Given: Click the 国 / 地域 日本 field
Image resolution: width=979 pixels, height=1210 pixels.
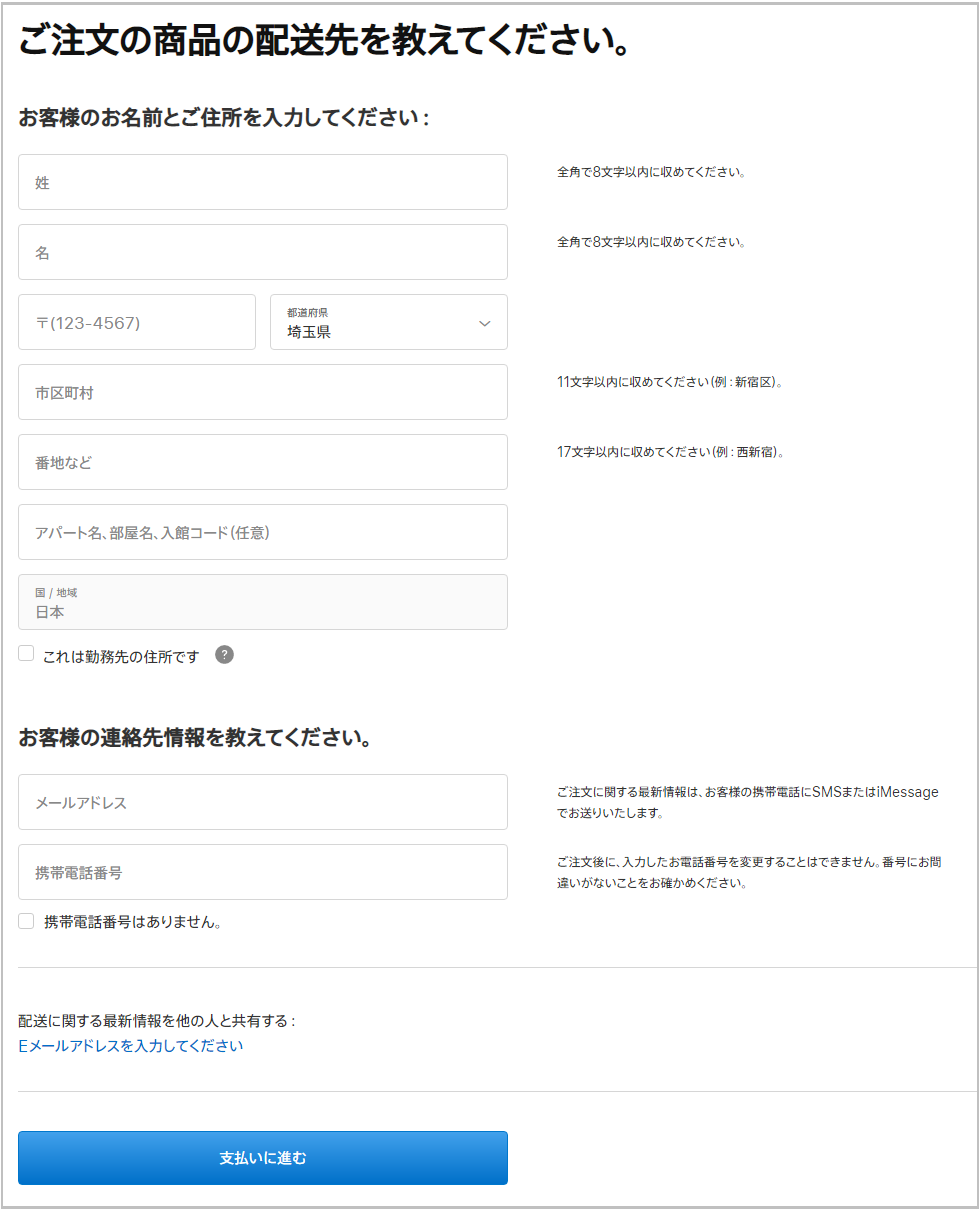Looking at the screenshot, I should point(263,602).
